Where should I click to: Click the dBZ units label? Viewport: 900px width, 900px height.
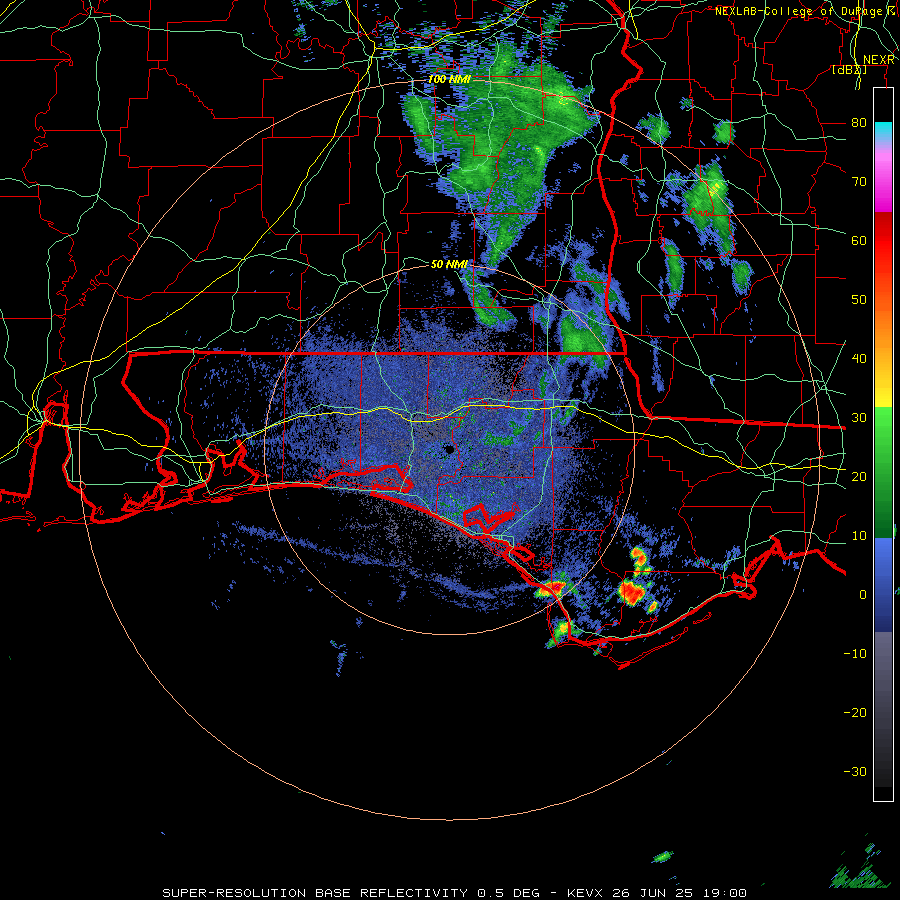pos(849,70)
